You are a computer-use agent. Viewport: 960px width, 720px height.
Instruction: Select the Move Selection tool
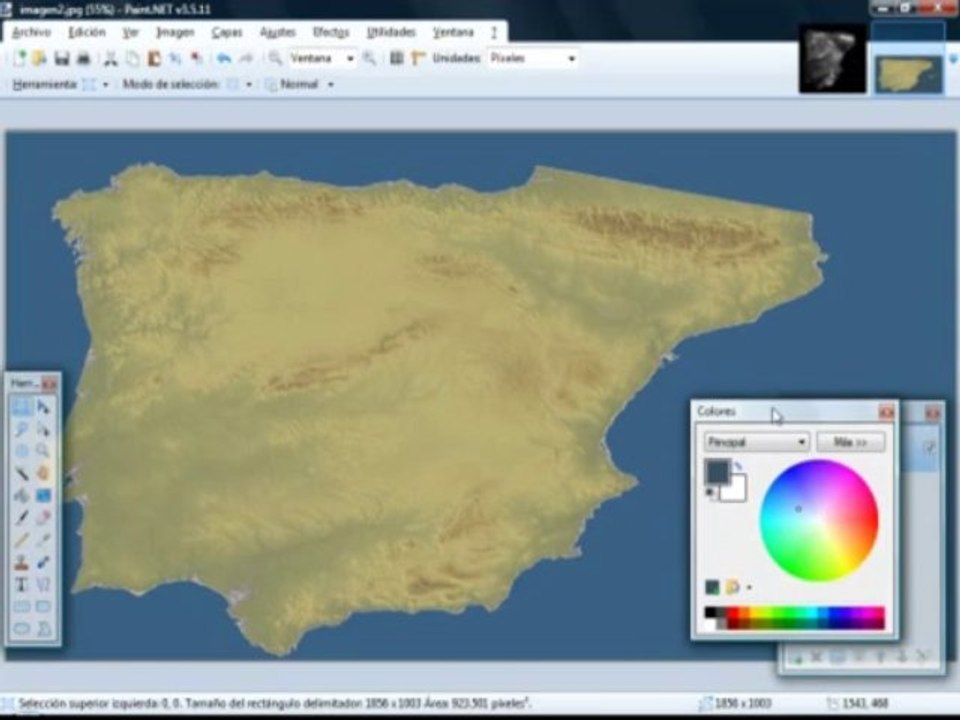(x=43, y=429)
